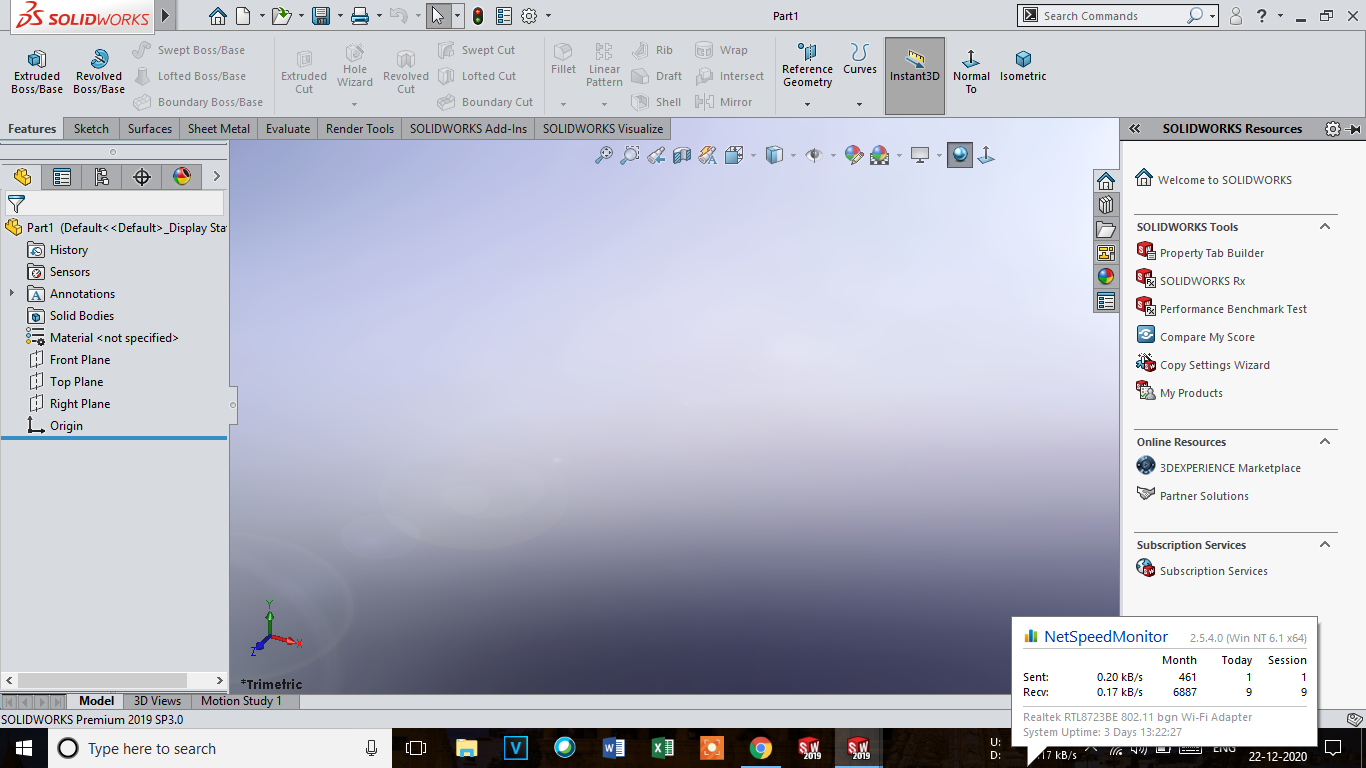This screenshot has height=768, width=1366.
Task: Create a new document via New icon
Action: pyautogui.click(x=243, y=16)
